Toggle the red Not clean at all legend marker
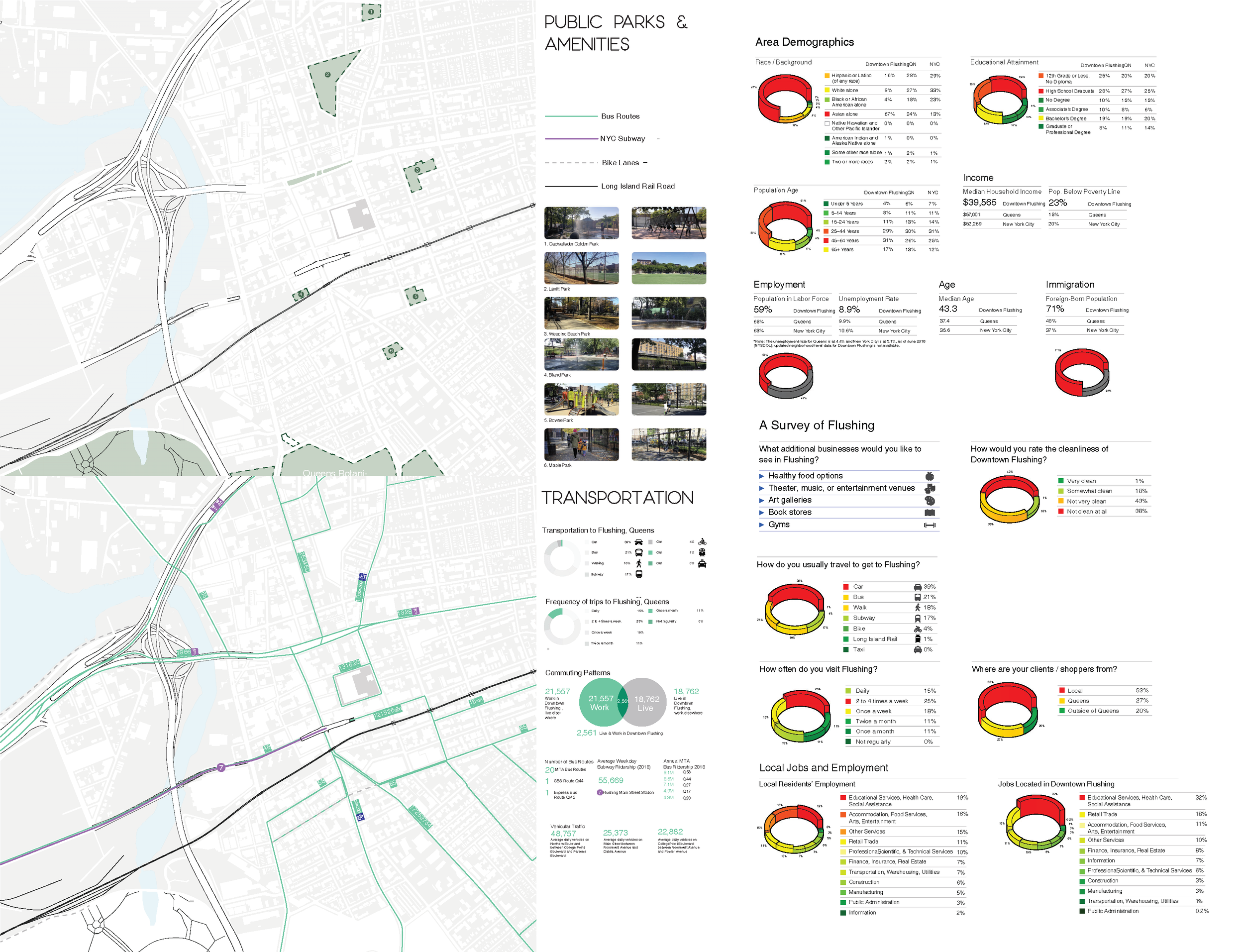The width and height of the screenshot is (1244, 952). (1061, 511)
